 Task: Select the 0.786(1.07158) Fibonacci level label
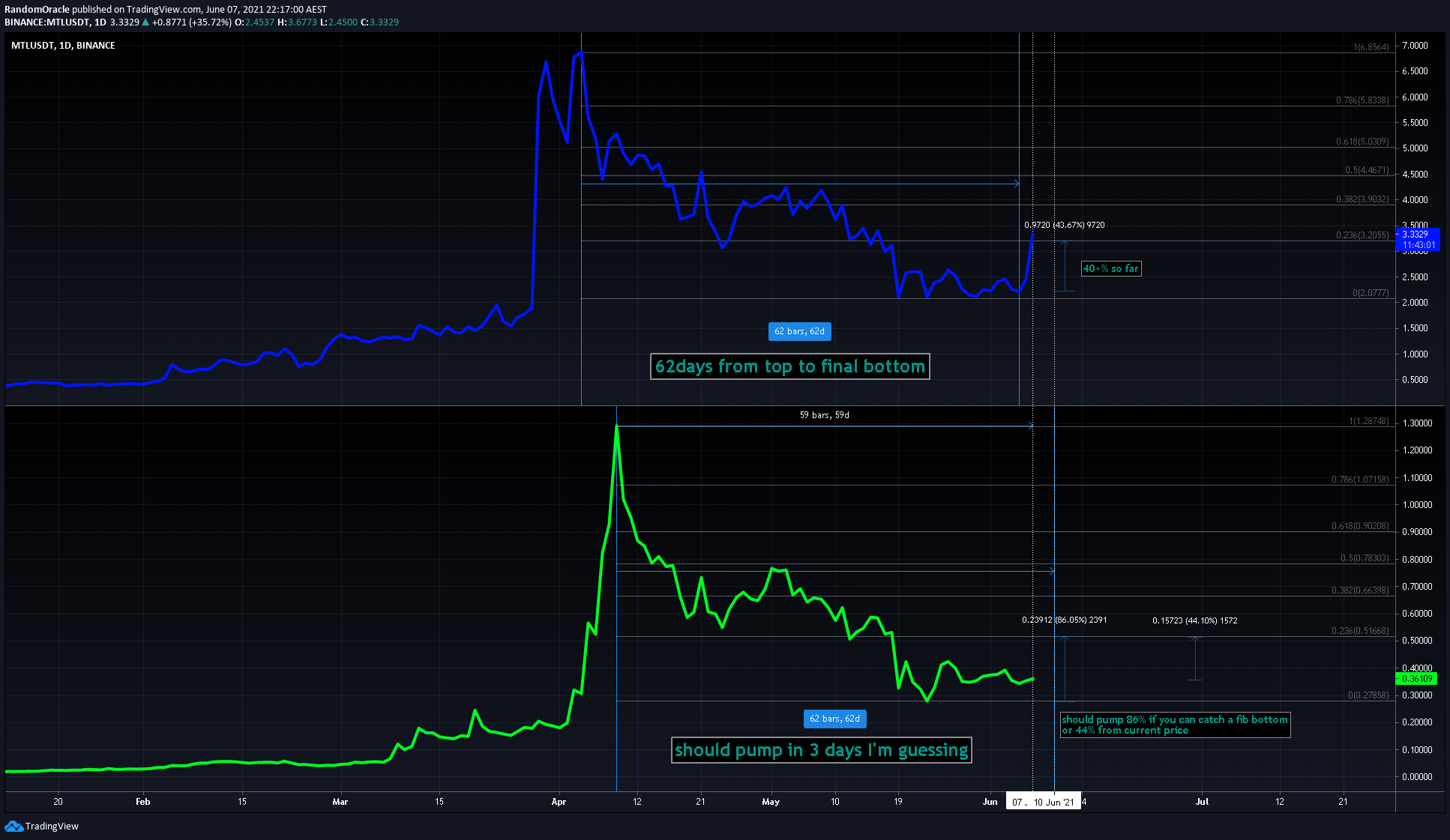pyautogui.click(x=1360, y=480)
